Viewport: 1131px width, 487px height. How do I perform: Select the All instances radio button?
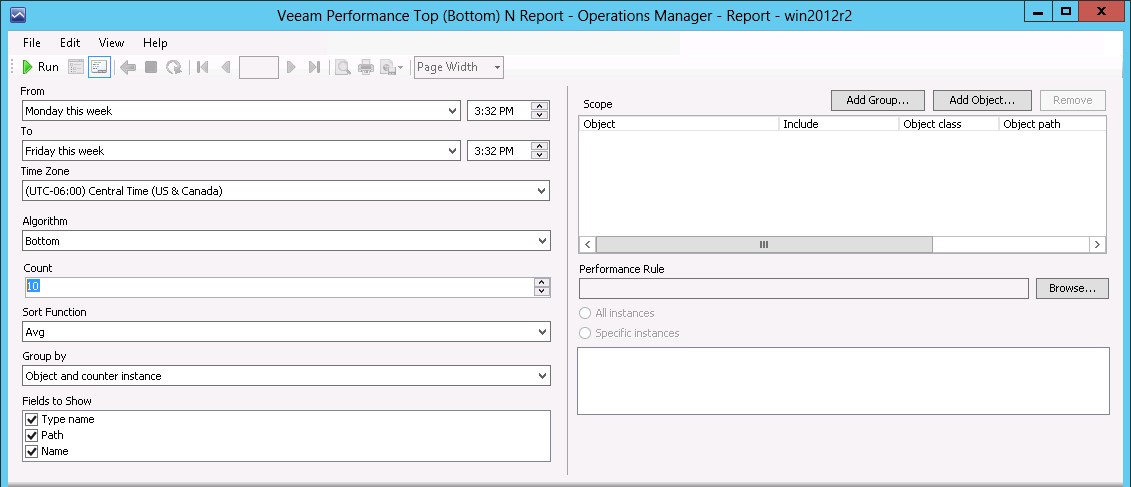[586, 313]
